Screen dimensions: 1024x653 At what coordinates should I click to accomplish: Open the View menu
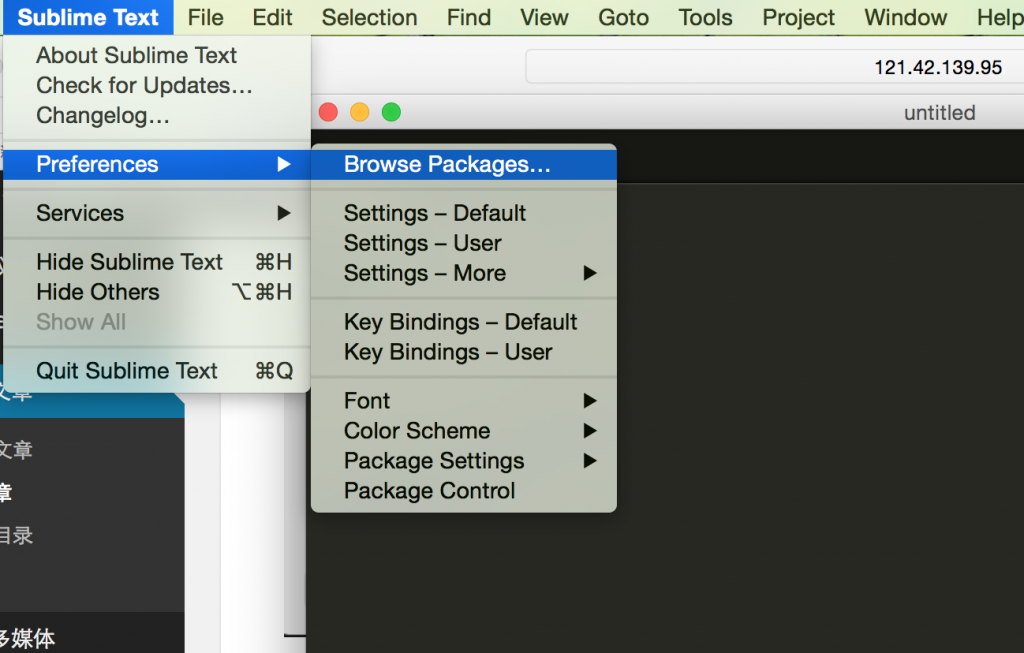[x=545, y=18]
